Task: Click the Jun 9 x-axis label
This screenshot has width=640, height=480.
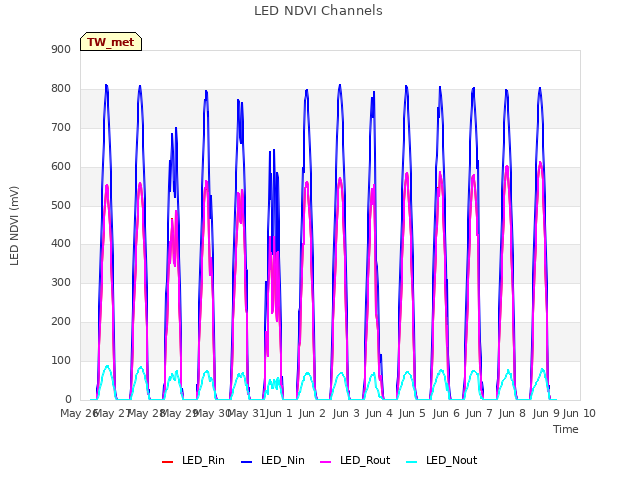Action: point(546,413)
